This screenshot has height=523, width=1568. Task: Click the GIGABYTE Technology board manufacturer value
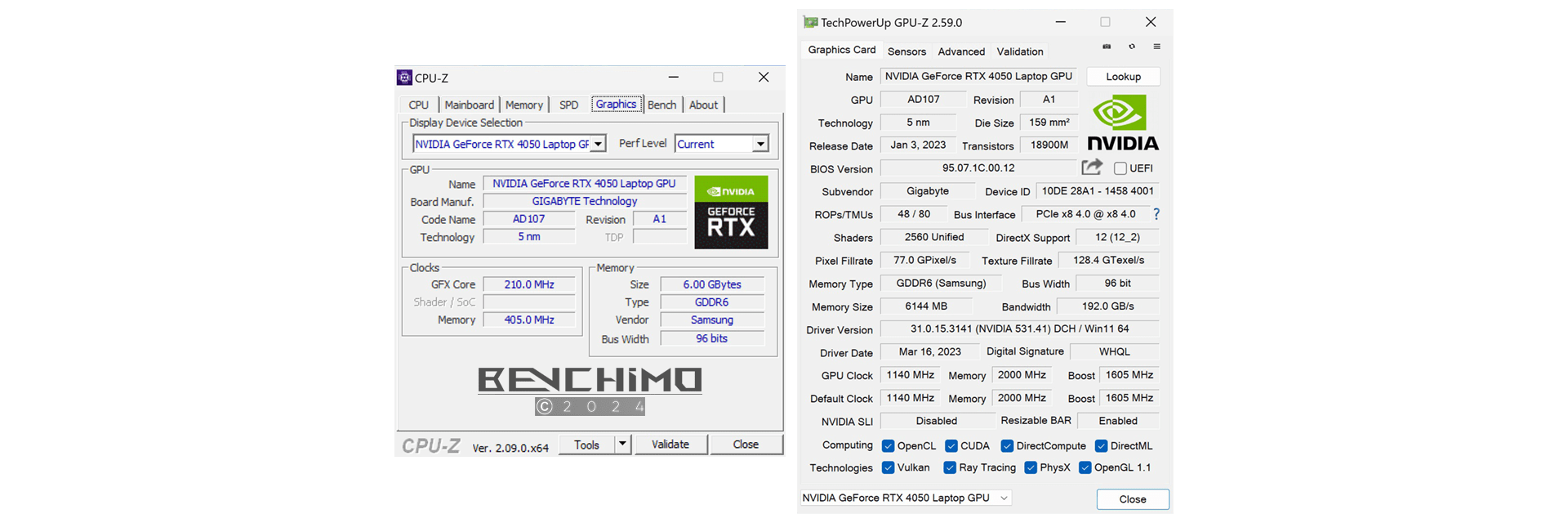585,201
